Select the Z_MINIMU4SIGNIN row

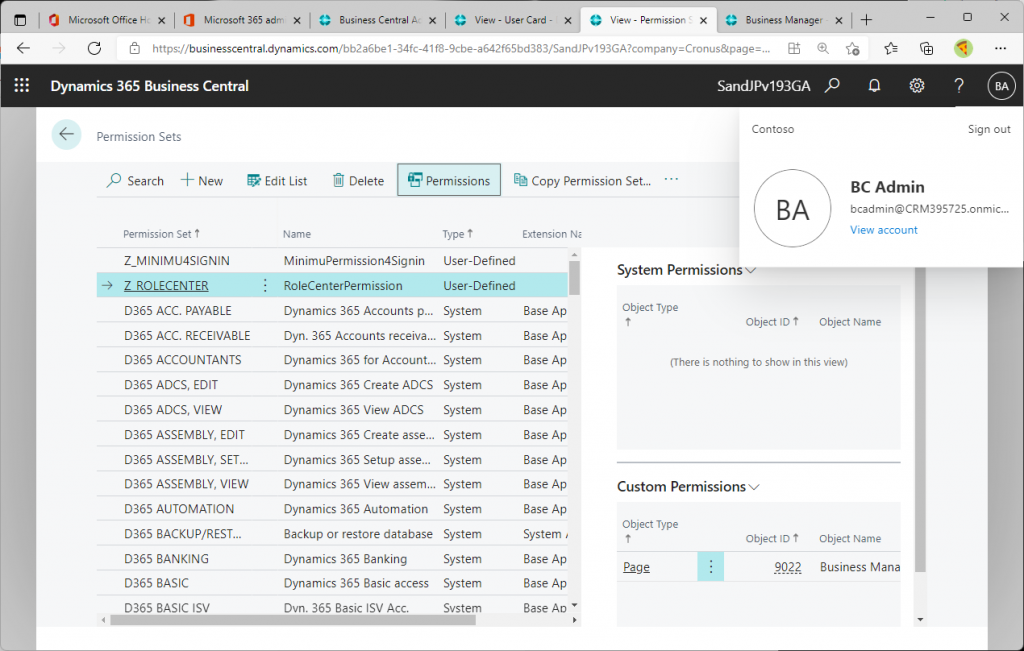pos(332,261)
